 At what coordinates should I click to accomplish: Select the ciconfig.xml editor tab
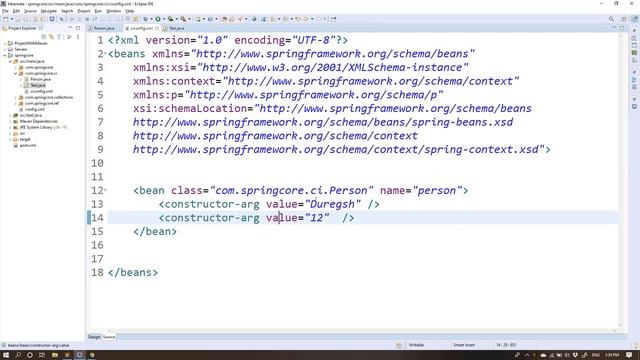141,28
